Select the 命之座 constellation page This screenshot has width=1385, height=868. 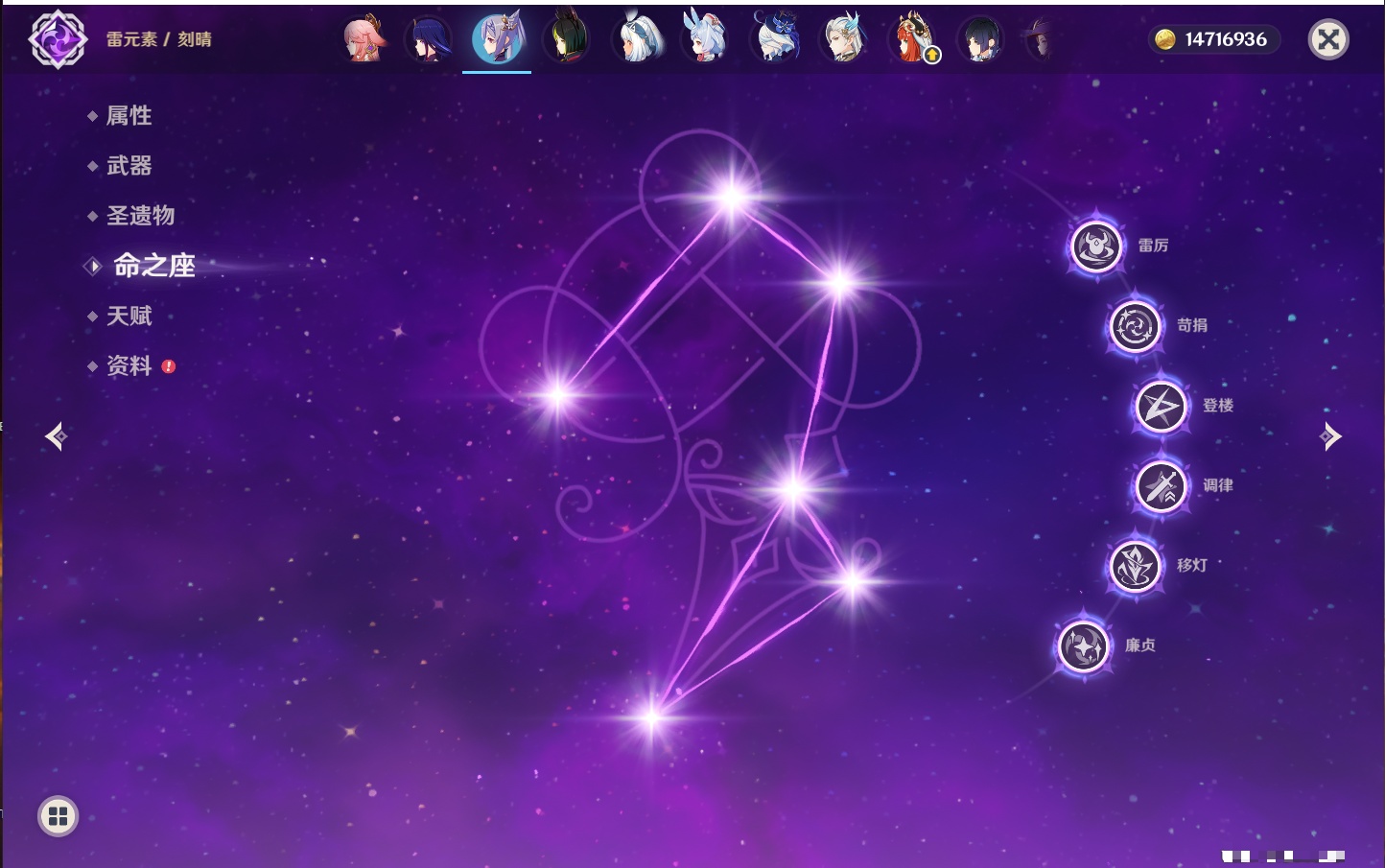(x=153, y=266)
